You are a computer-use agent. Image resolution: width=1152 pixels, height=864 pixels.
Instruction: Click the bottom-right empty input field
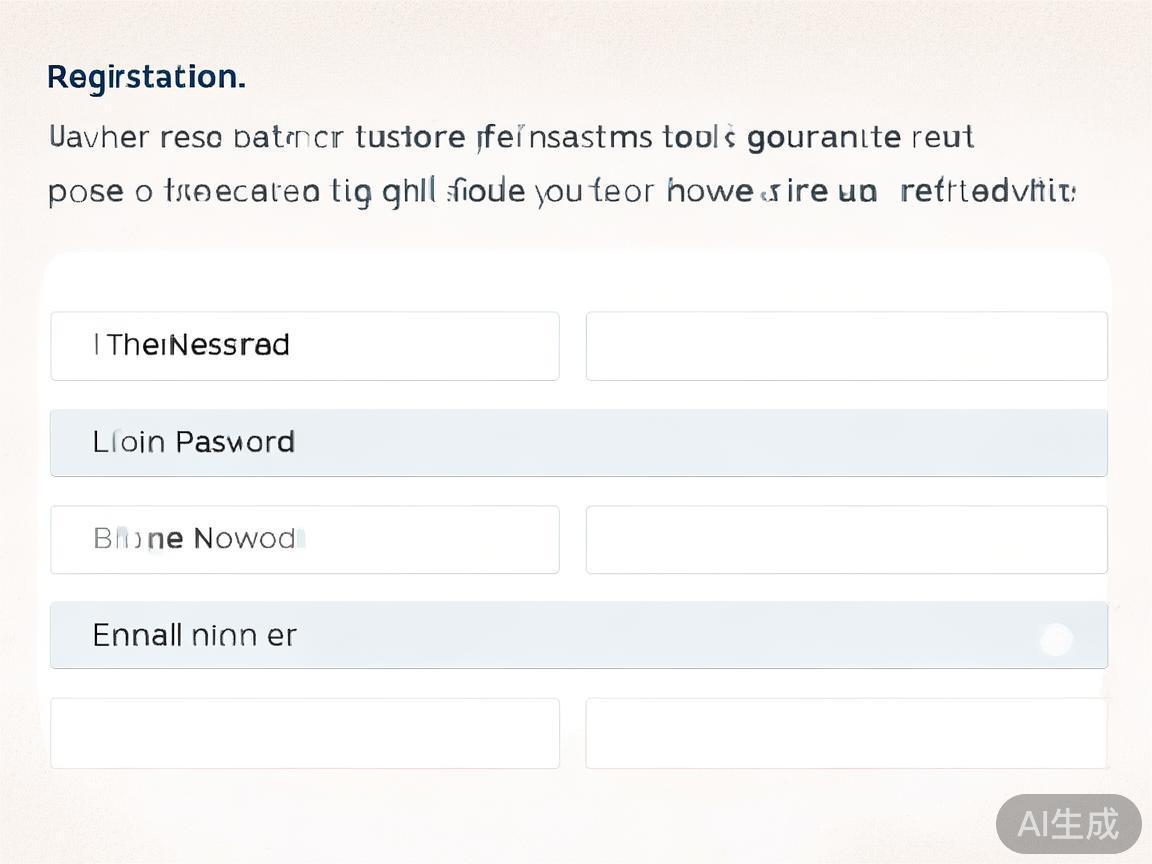[846, 733]
